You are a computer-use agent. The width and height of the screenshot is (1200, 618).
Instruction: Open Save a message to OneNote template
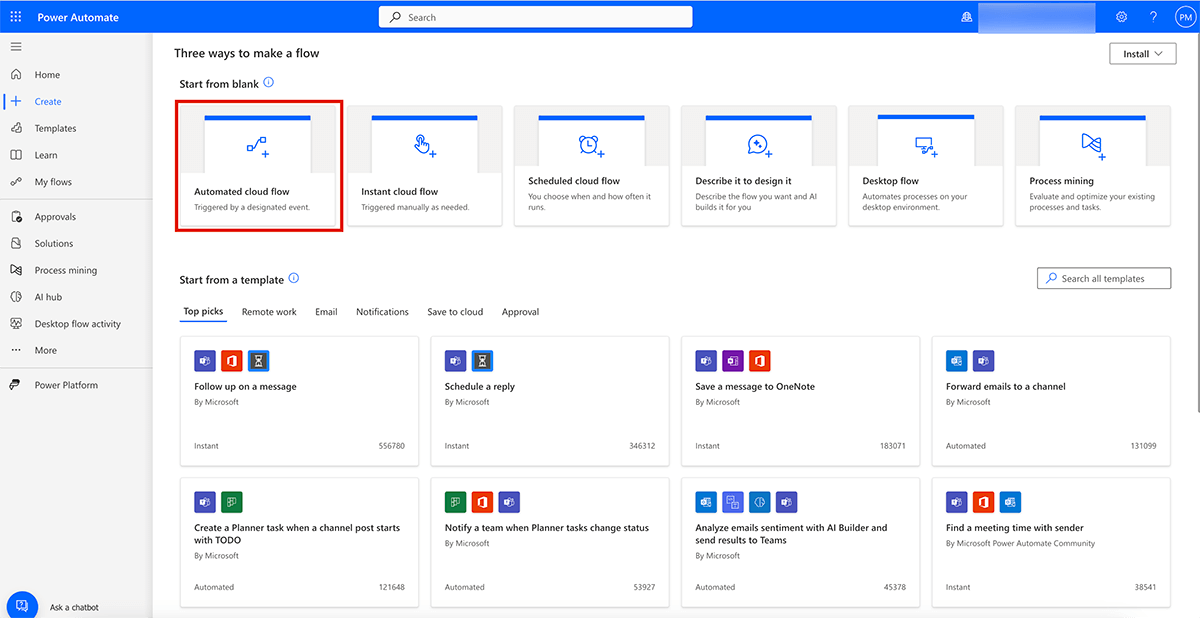[x=801, y=401]
